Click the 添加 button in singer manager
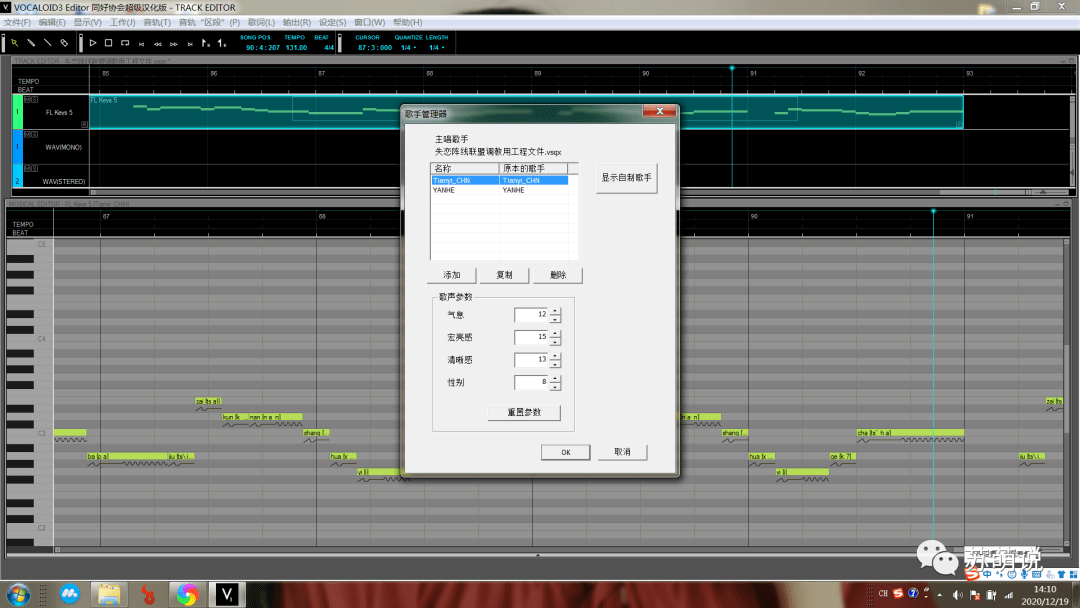The image size is (1080, 608). point(452,275)
